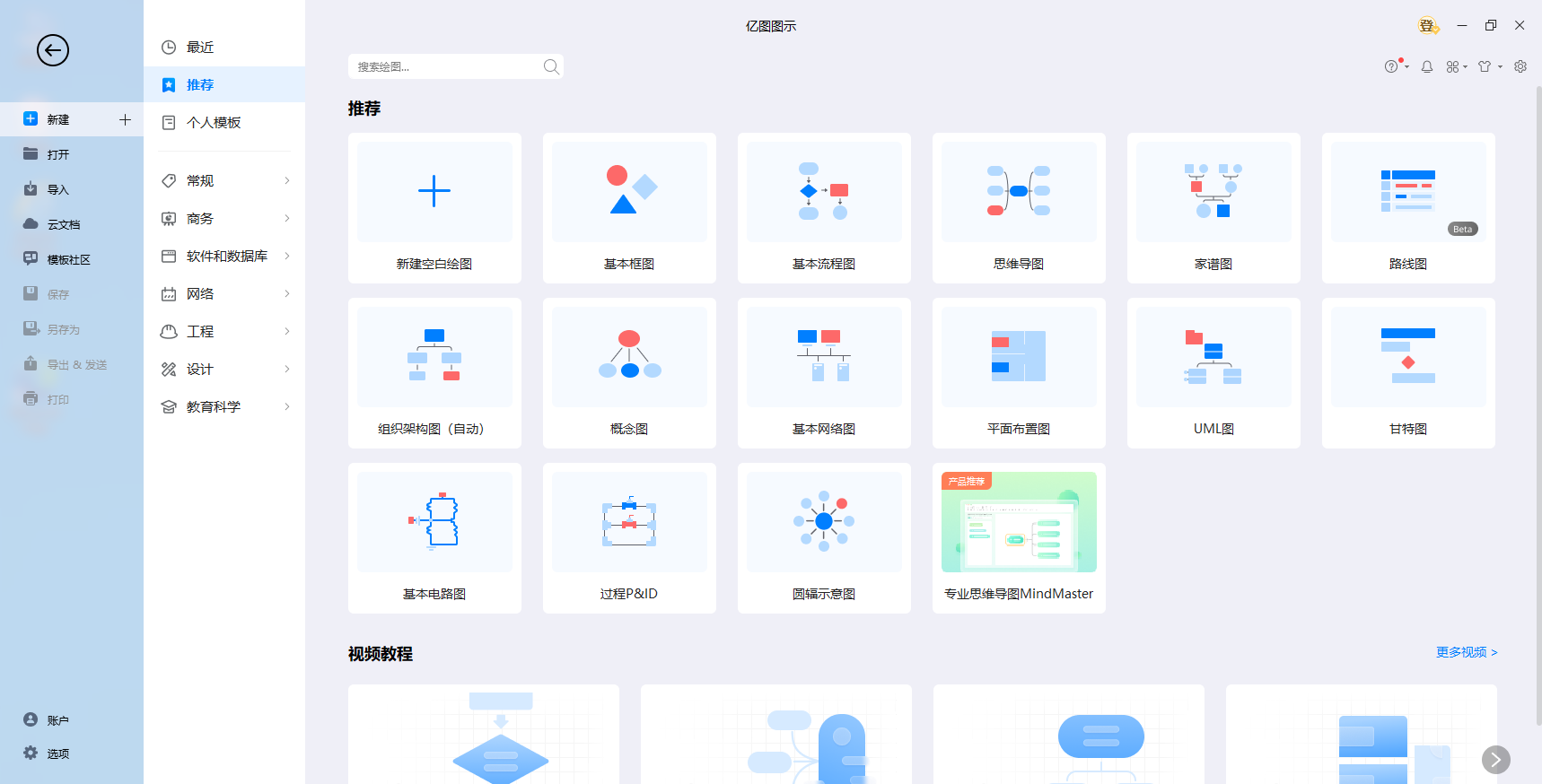Open the help question mark dropdown

(x=1396, y=66)
